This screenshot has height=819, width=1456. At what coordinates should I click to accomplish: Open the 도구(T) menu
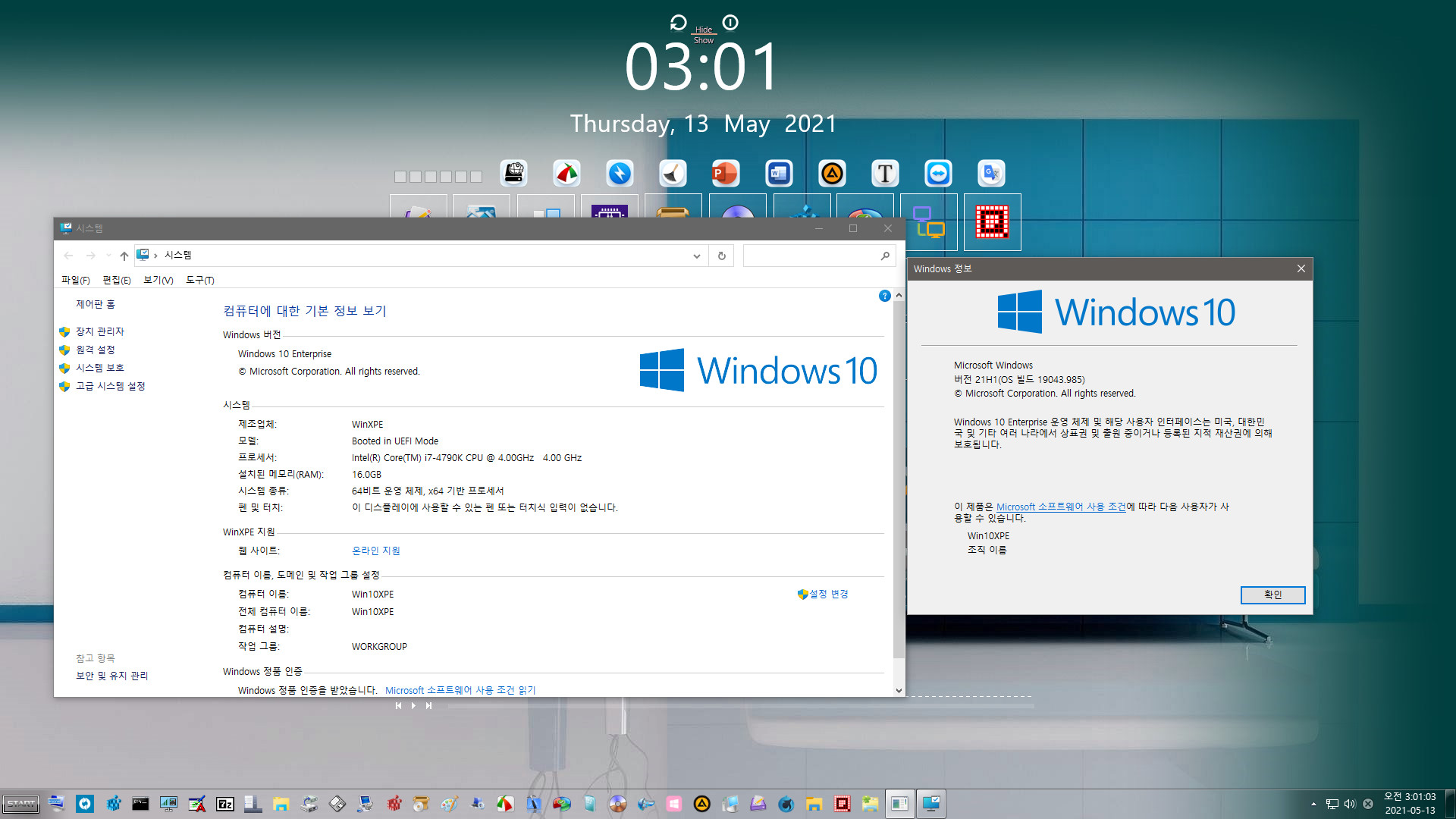(x=200, y=280)
